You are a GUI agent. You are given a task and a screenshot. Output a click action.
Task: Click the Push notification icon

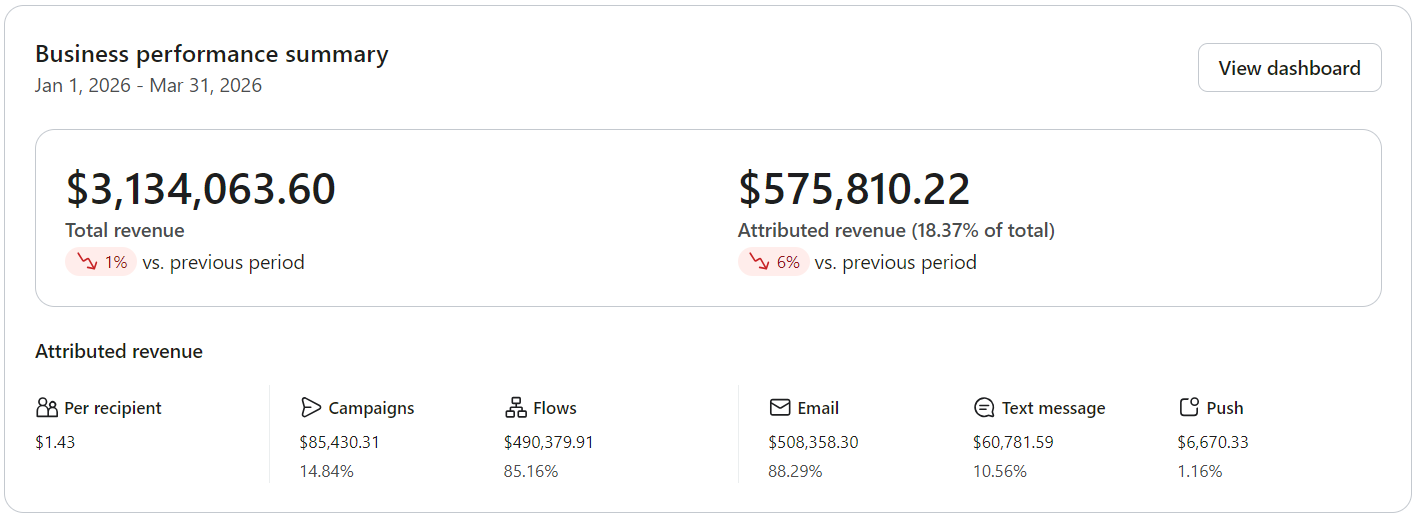(1189, 408)
